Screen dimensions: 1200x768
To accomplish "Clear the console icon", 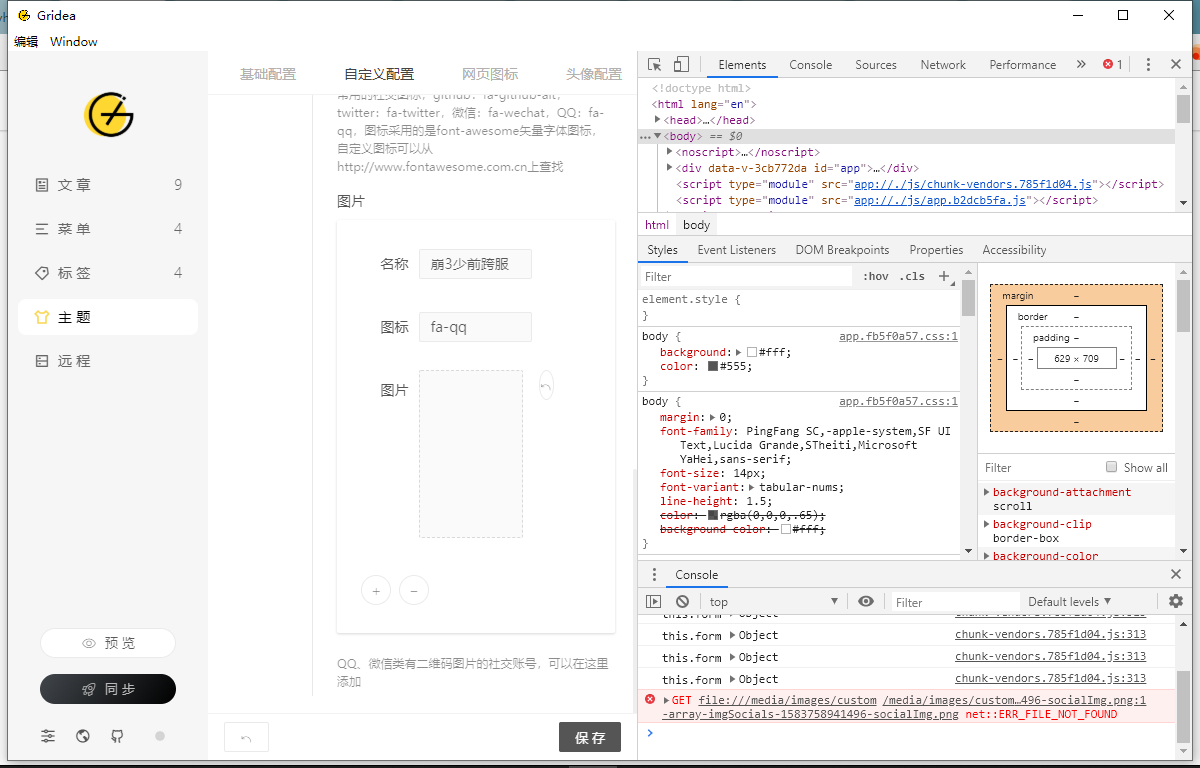I will point(682,601).
